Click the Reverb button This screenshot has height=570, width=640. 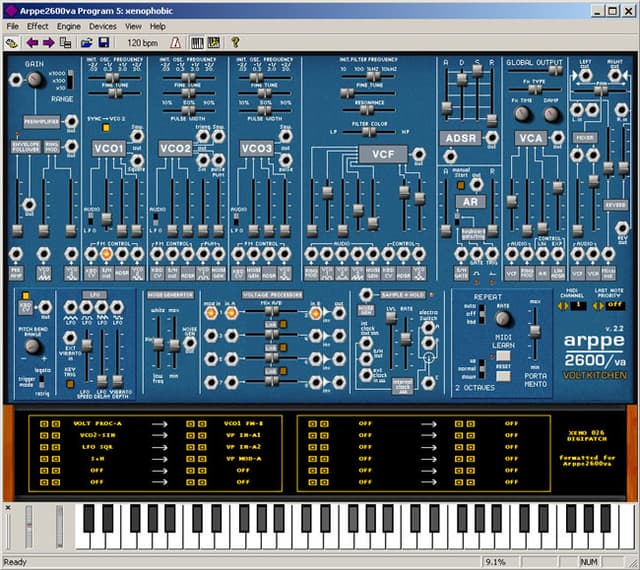pyautogui.click(x=614, y=205)
